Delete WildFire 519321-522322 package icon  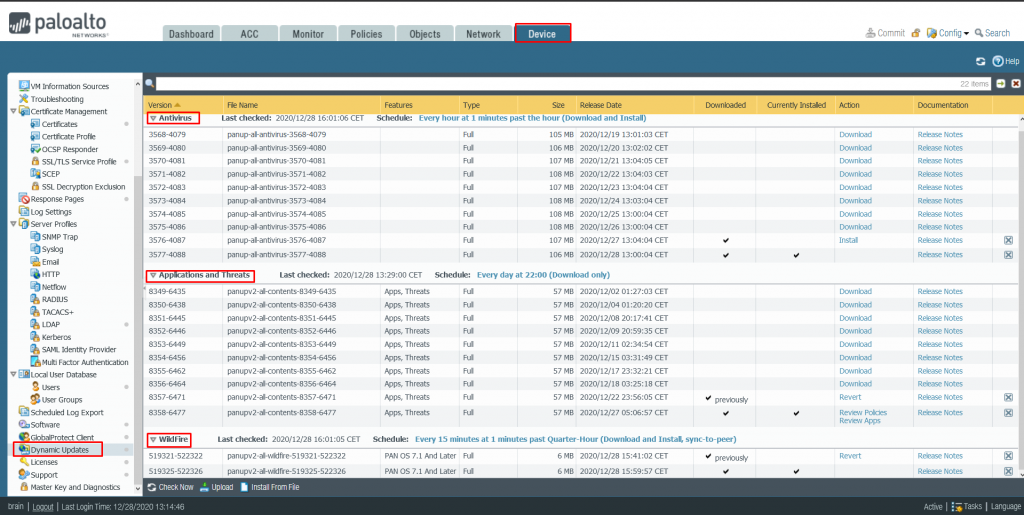point(1008,456)
